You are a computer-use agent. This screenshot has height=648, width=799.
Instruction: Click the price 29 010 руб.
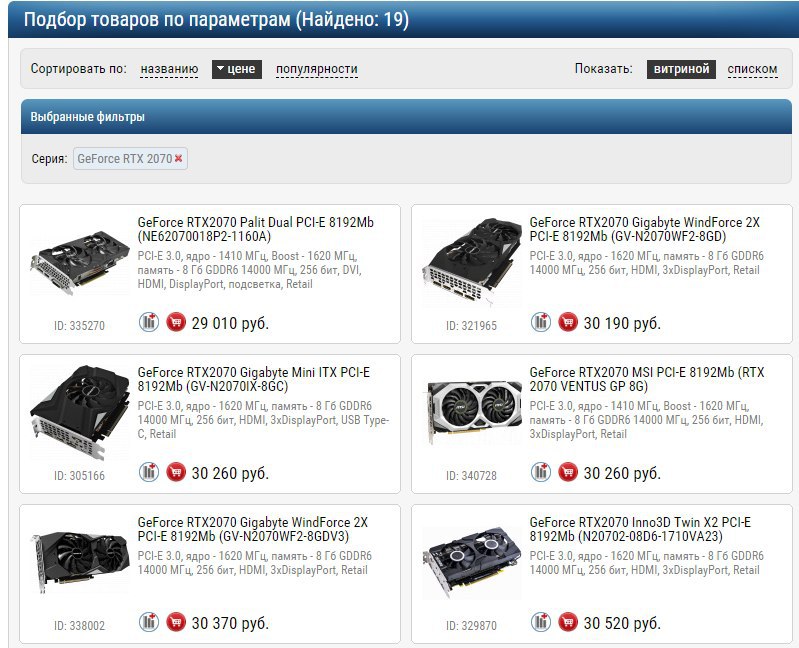(x=230, y=323)
